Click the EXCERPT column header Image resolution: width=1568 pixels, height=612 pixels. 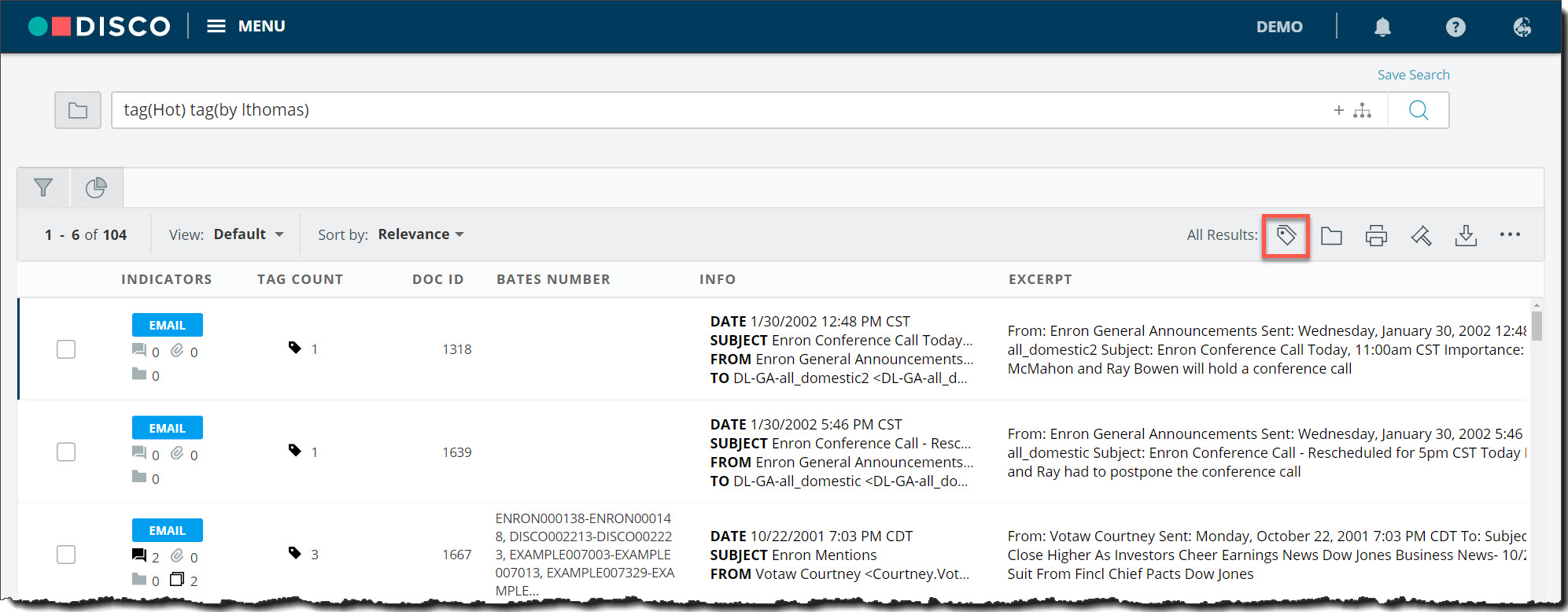[1040, 279]
